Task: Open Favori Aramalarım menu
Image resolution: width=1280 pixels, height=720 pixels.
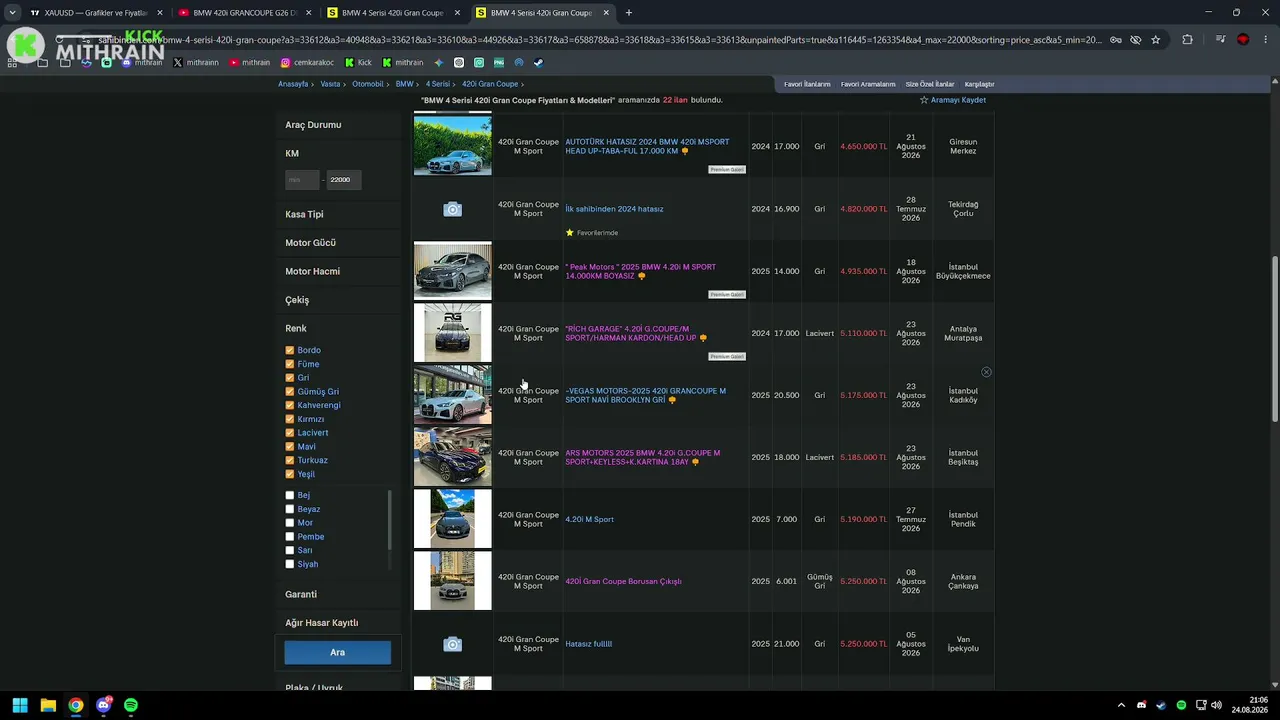Action: click(868, 84)
